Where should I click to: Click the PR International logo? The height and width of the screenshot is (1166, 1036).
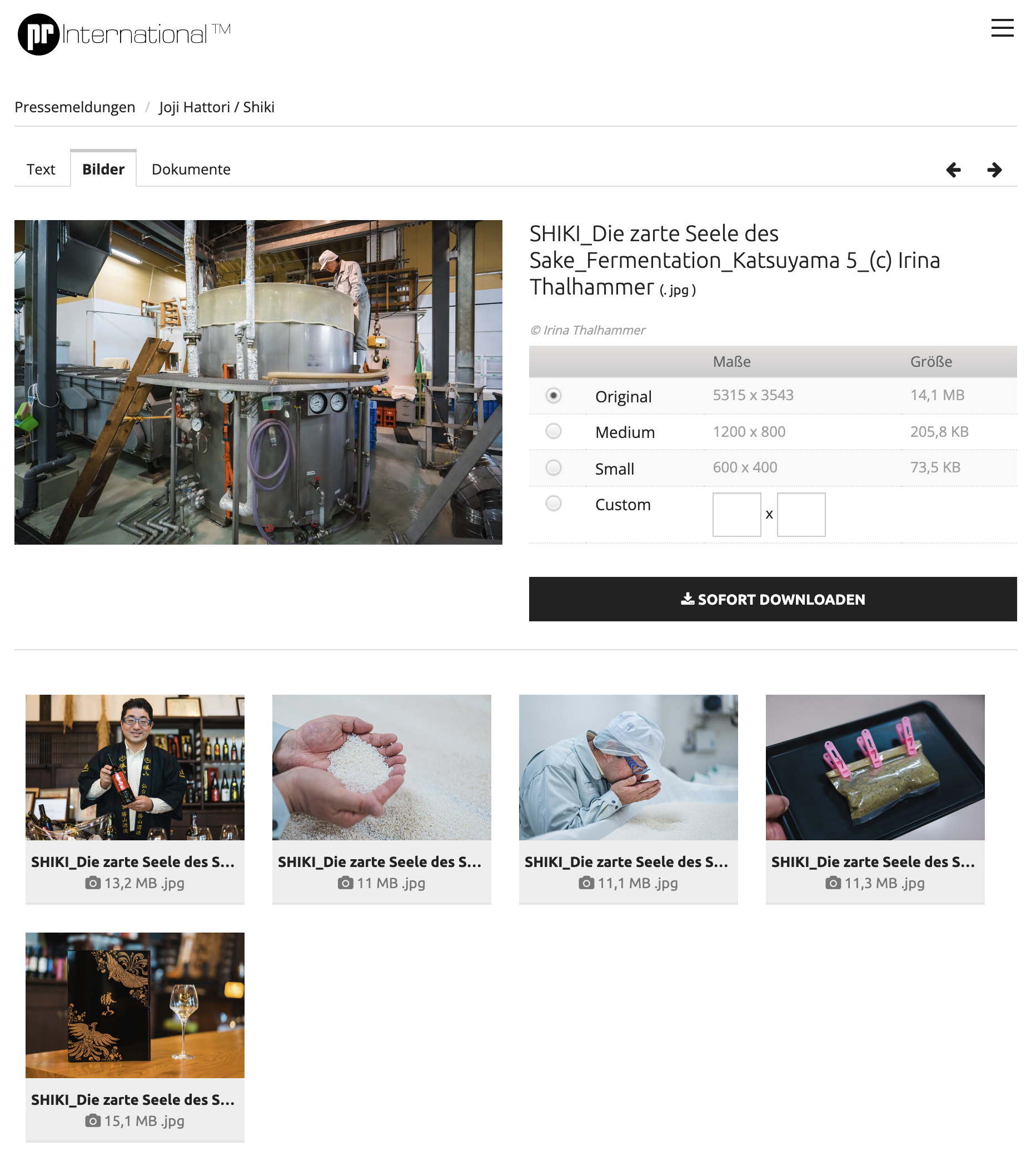pos(124,34)
